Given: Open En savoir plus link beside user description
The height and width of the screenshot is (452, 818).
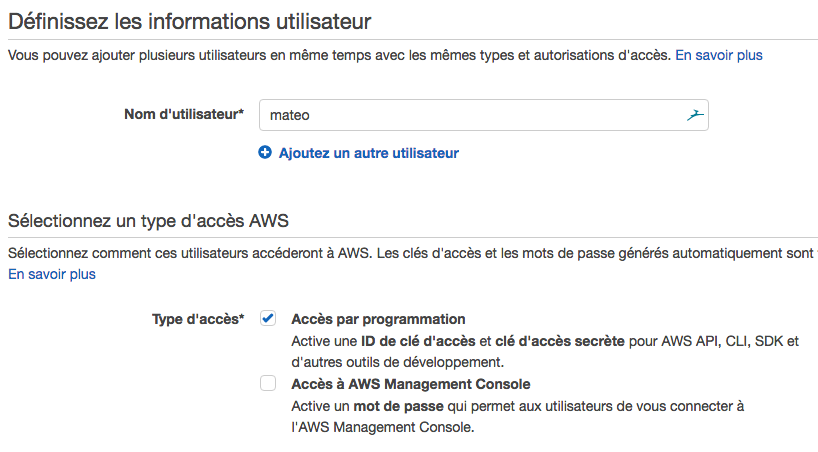Looking at the screenshot, I should point(718,55).
